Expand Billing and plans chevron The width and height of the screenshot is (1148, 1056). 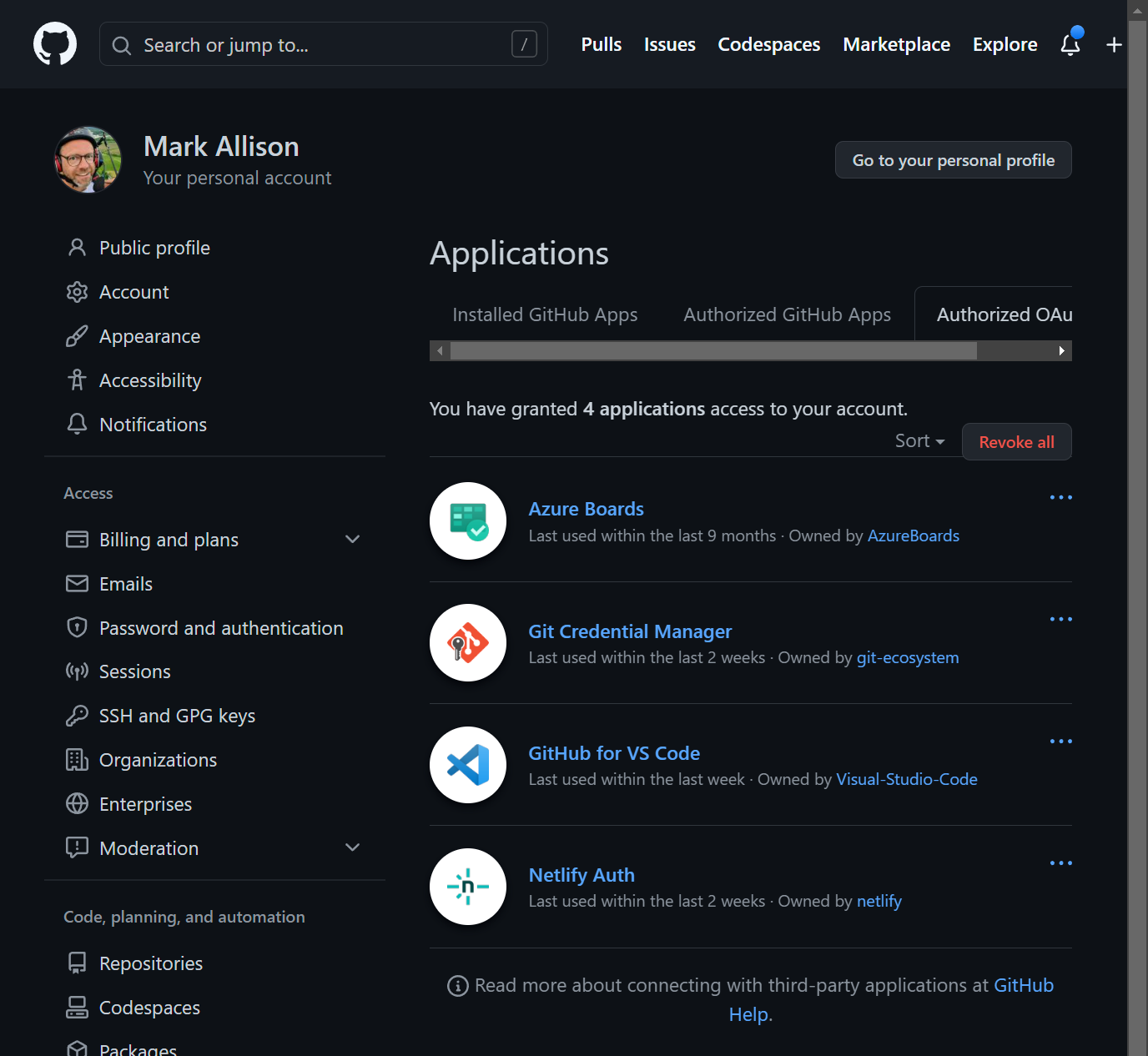click(353, 540)
